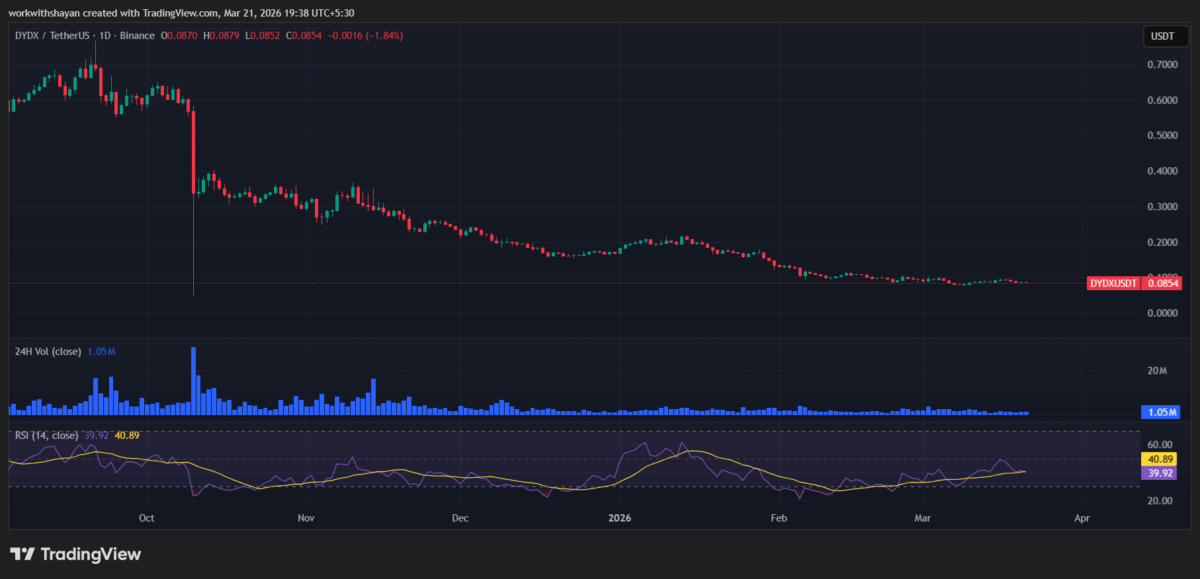Image resolution: width=1200 pixels, height=579 pixels.
Task: Select the Mar label on the time axis
Action: 922,518
